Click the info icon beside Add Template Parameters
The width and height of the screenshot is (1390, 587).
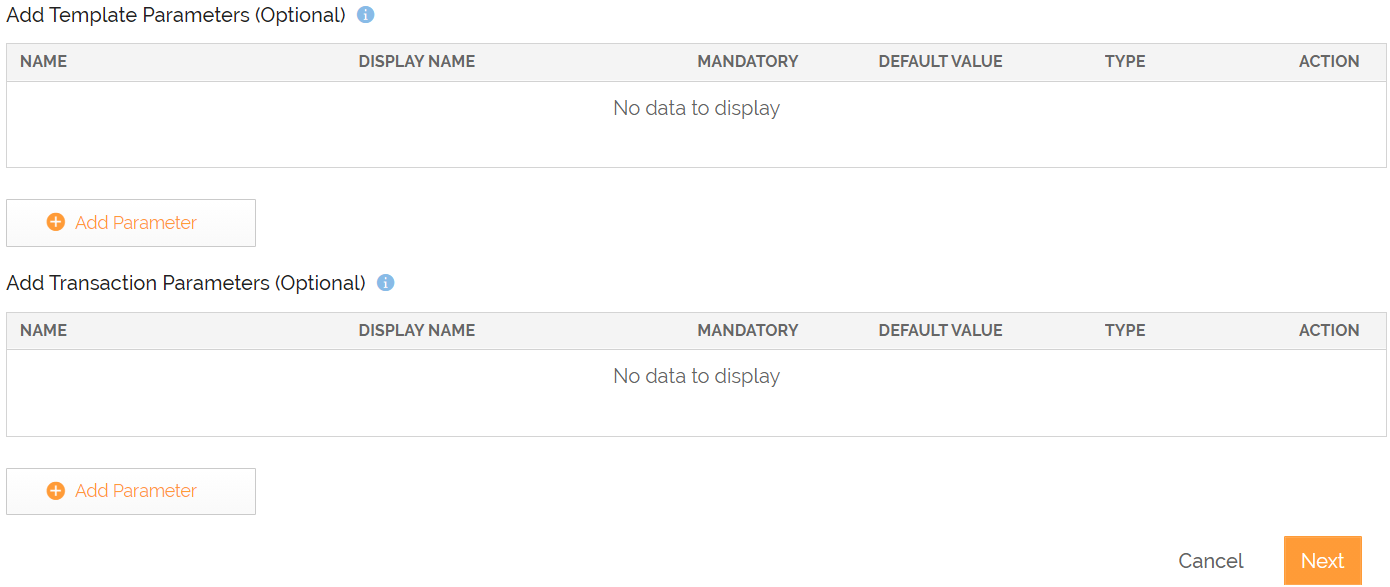point(366,15)
